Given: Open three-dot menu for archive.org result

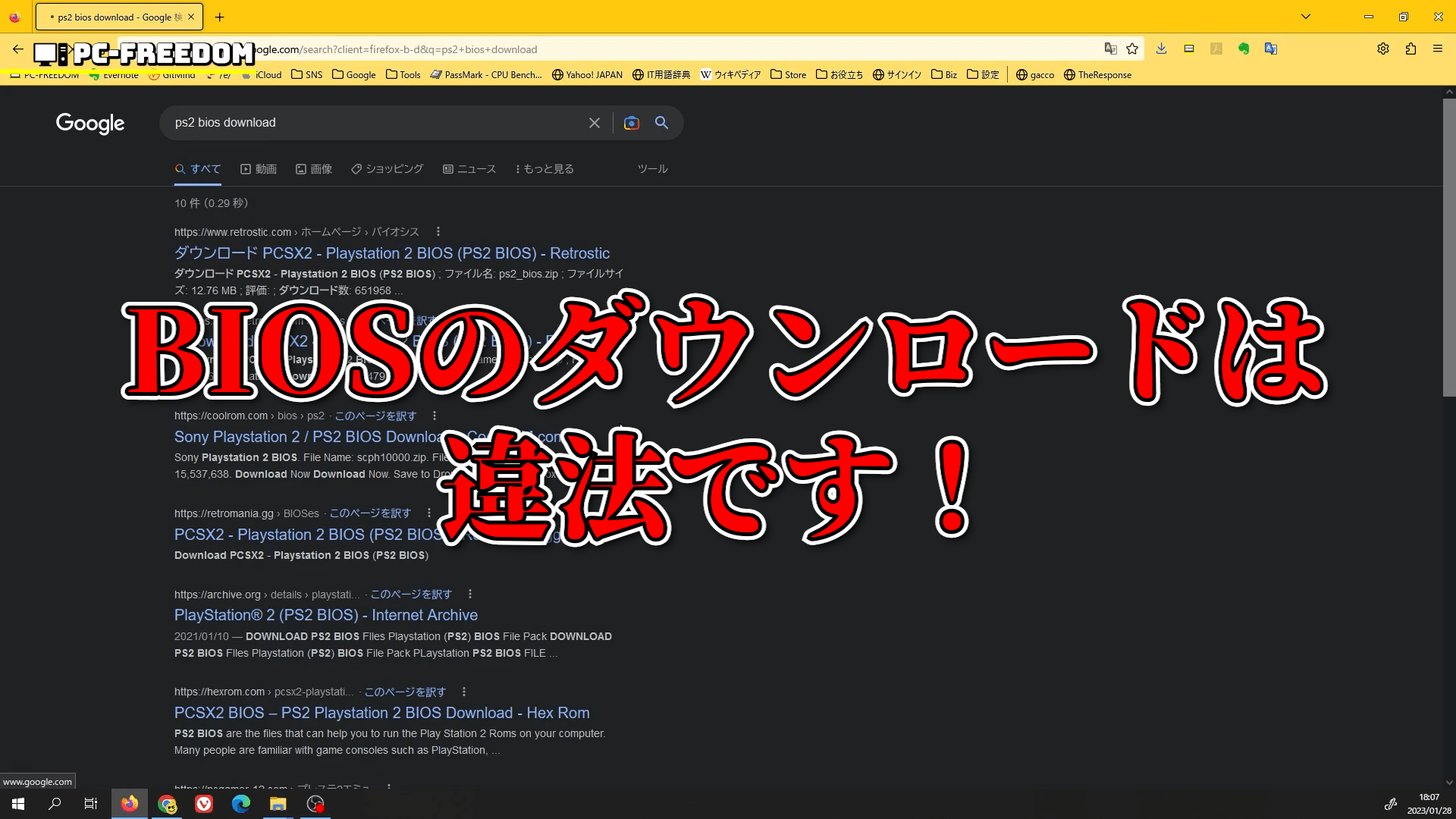Looking at the screenshot, I should [469, 595].
